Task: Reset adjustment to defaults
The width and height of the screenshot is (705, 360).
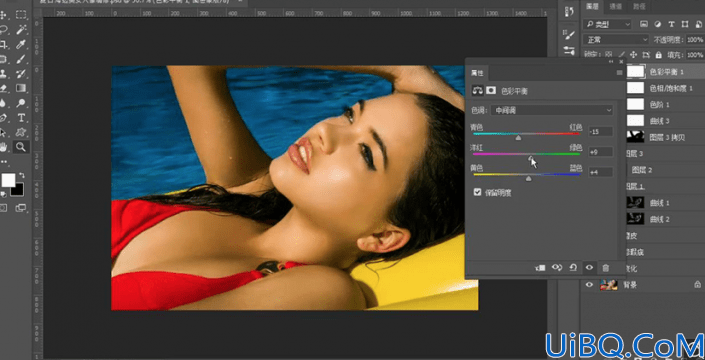Action: click(573, 268)
